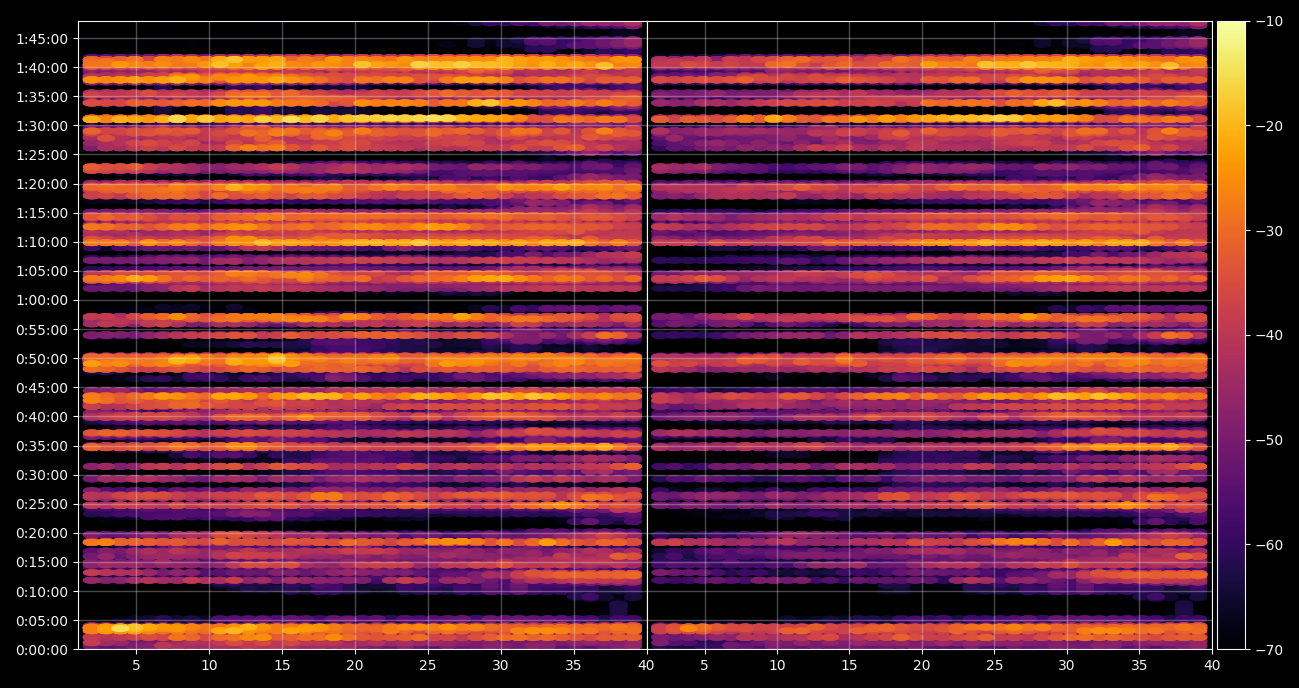Click the −20 colorbar tick label
The width and height of the screenshot is (1299, 688).
[1269, 126]
